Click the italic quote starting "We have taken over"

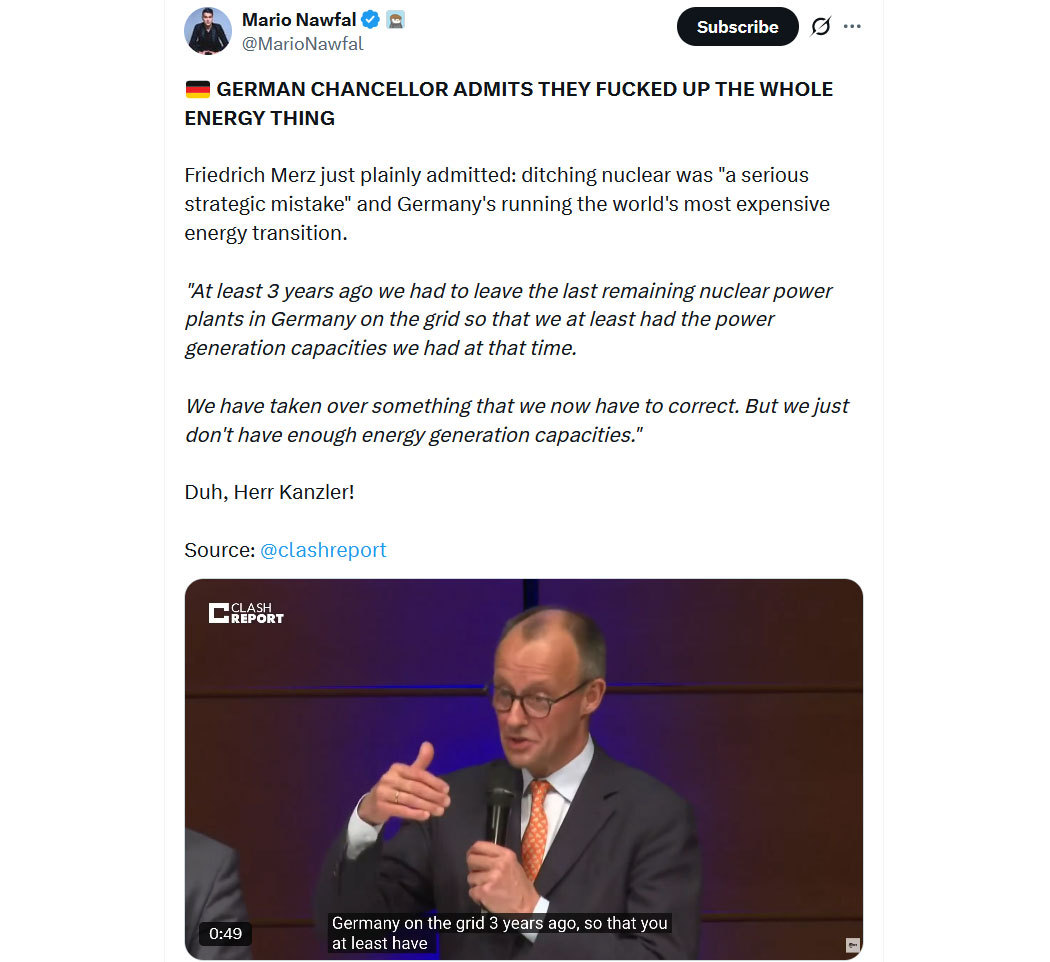click(x=516, y=420)
